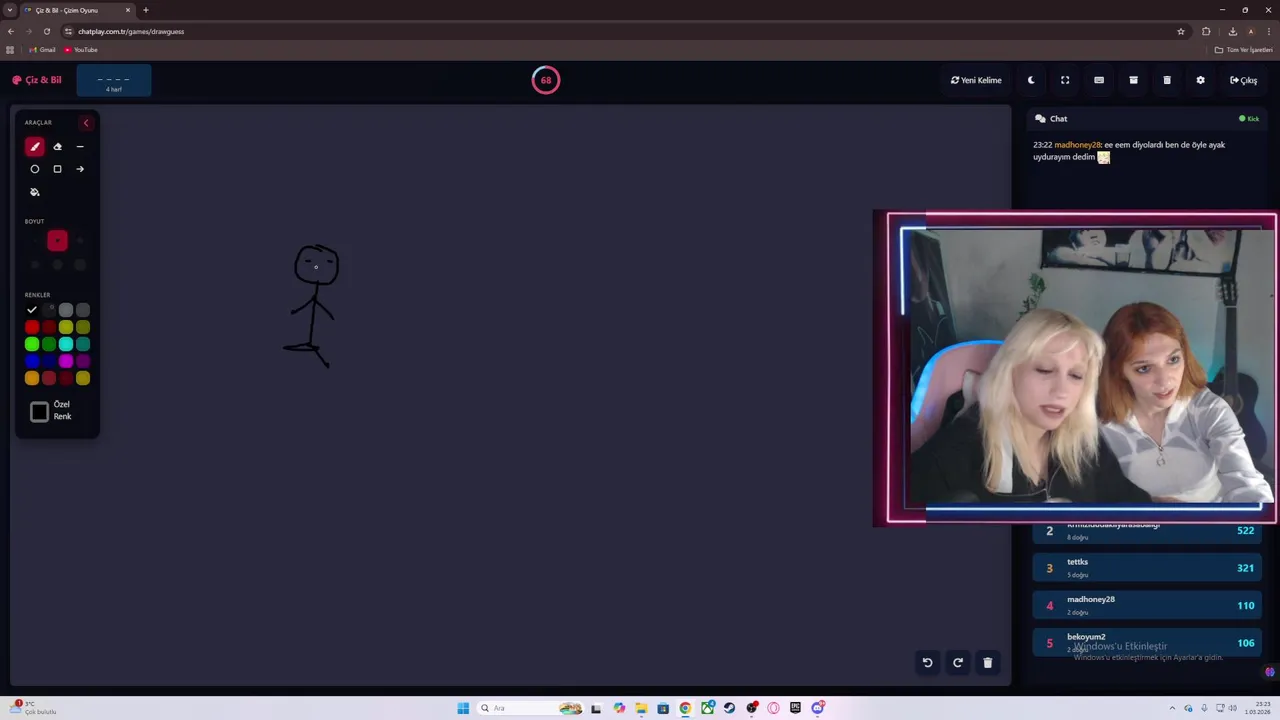Clear canvas with bottom trash button
Viewport: 1280px width, 720px height.
[988, 662]
